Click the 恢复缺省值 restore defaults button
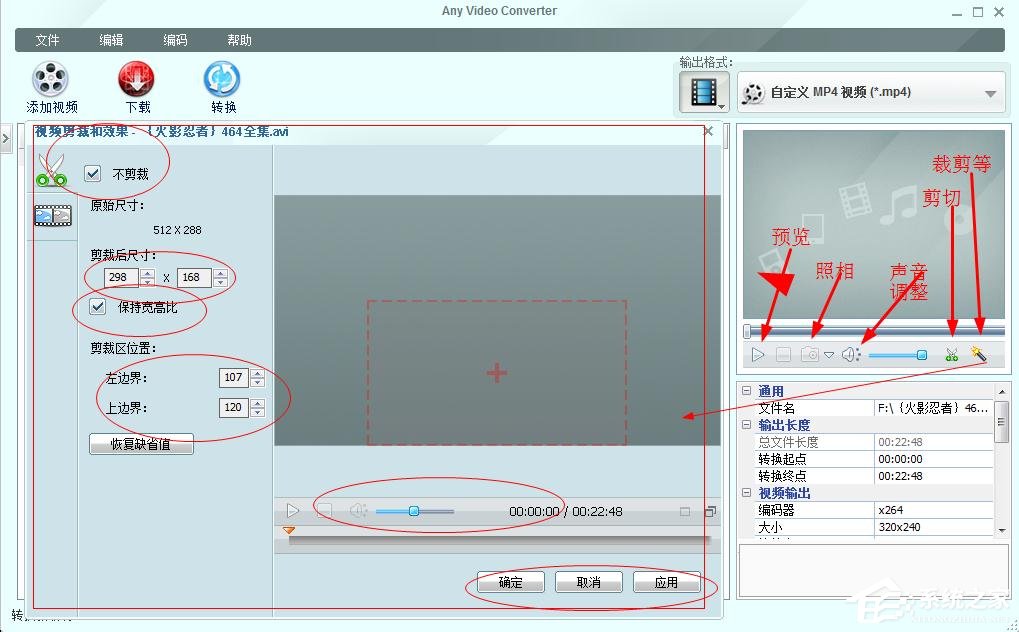The height and width of the screenshot is (632, 1019). coord(140,443)
